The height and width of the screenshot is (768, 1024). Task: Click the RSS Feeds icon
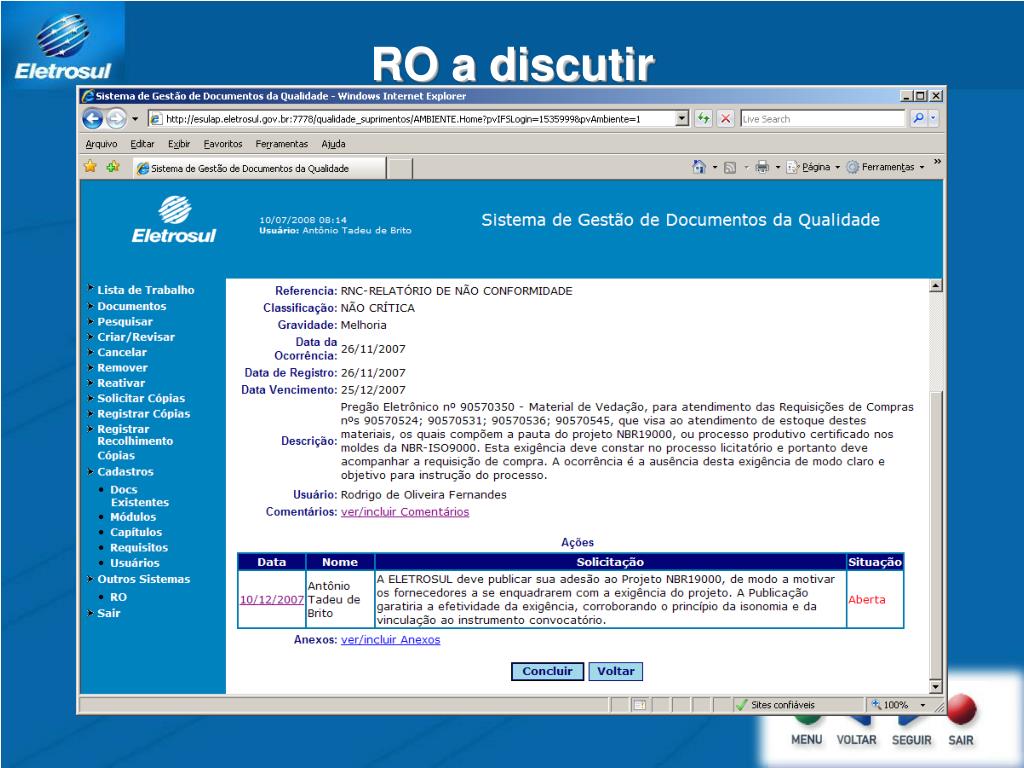point(730,168)
